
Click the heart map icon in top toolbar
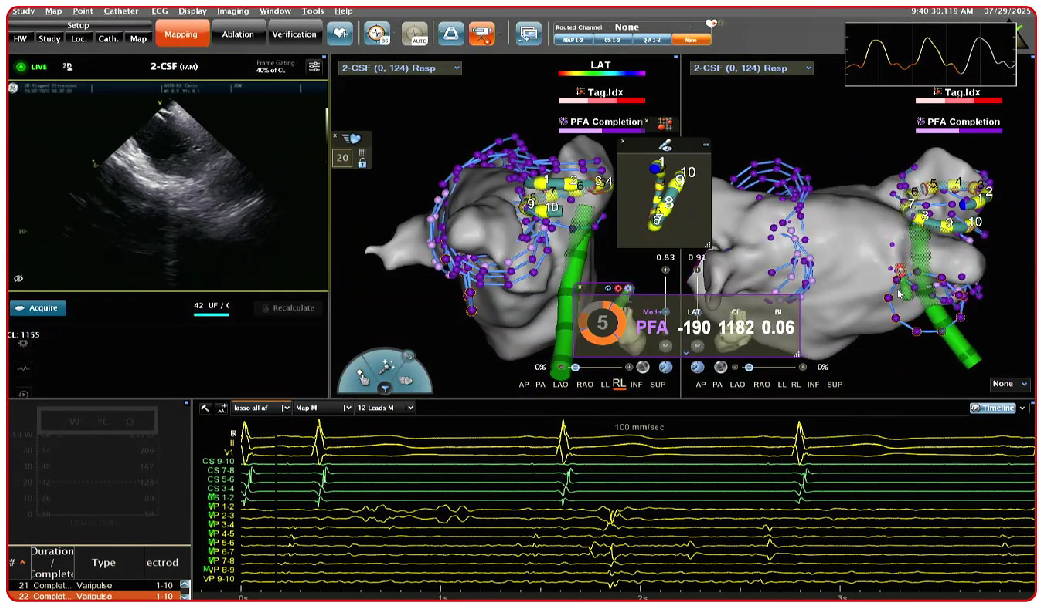click(341, 34)
